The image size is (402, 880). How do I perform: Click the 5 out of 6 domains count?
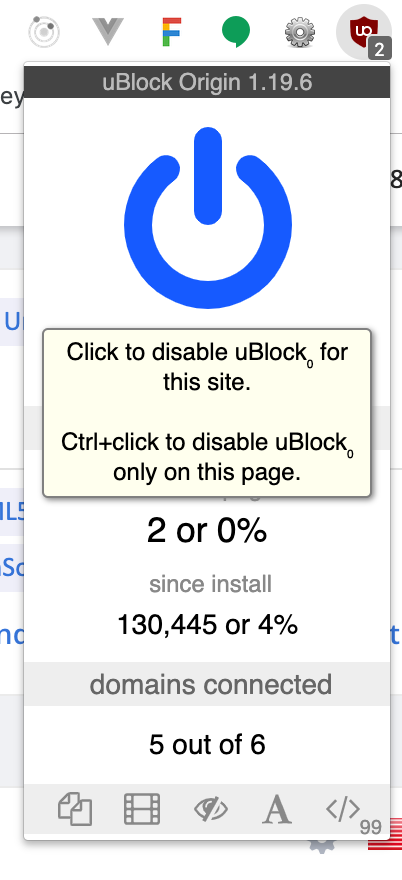coord(207,744)
